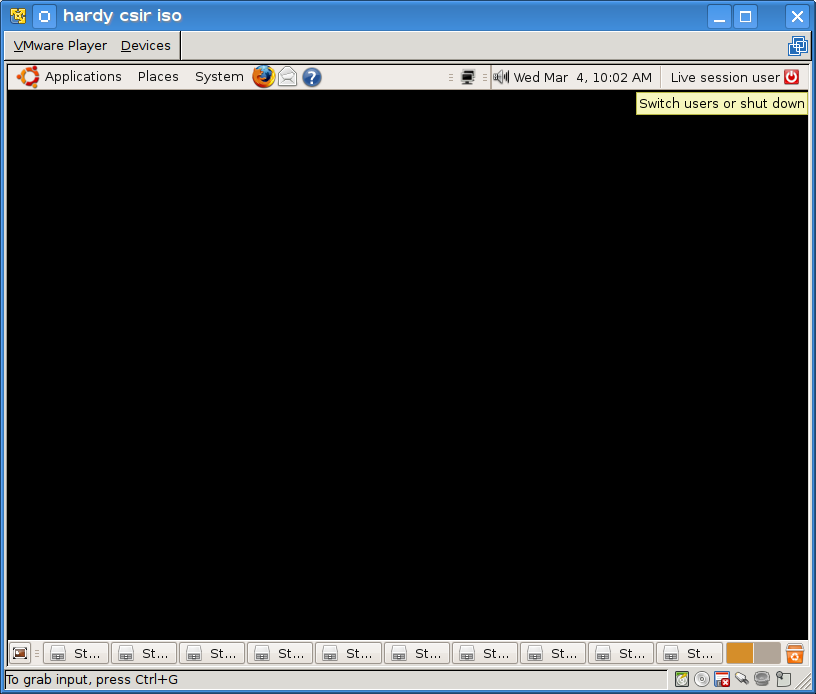Viewport: 816px width, 694px height.
Task: Switch to the second gray workspace
Action: click(767, 654)
